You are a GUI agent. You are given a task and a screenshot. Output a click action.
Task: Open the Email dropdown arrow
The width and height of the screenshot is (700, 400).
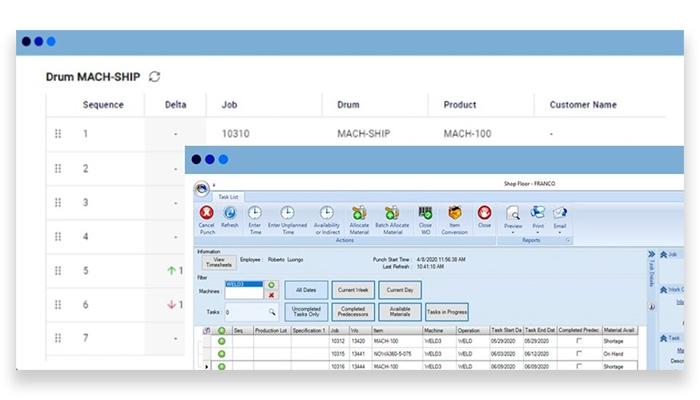point(560,233)
